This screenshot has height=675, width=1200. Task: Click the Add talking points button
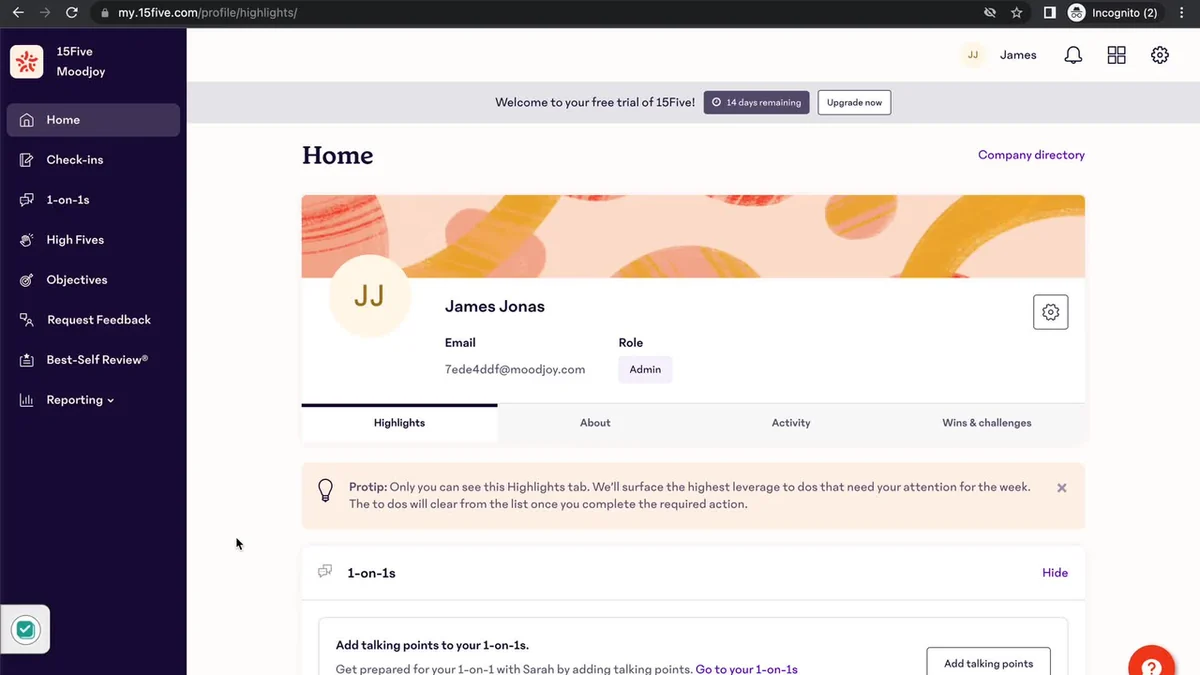coord(989,663)
